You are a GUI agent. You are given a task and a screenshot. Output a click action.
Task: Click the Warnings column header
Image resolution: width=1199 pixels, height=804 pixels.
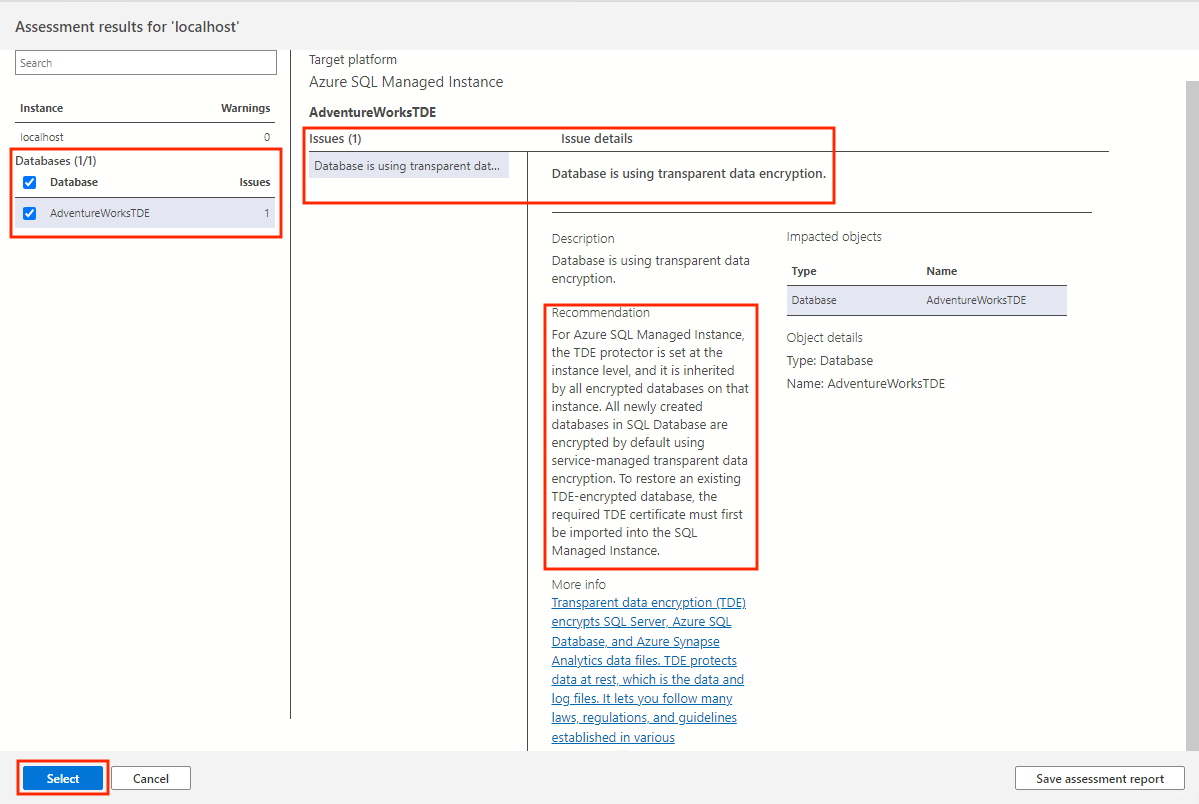tap(245, 108)
